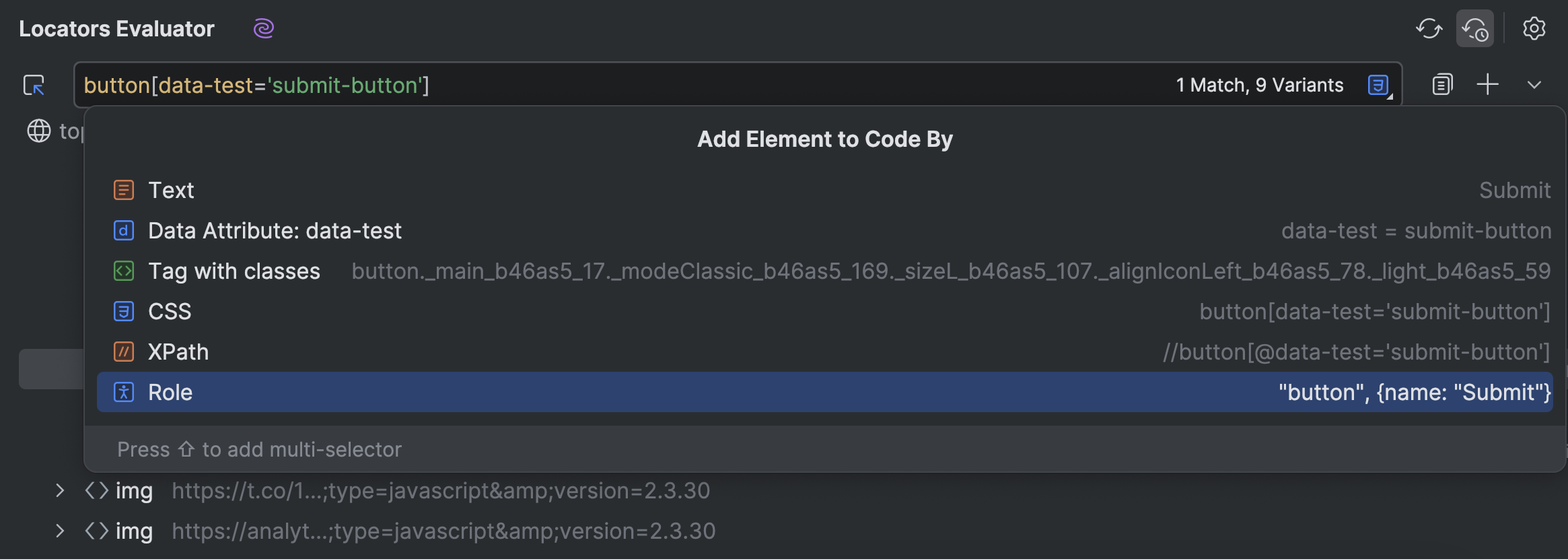The height and width of the screenshot is (559, 1568).
Task: Open the CSS variant badge dropdown
Action: 1377,84
